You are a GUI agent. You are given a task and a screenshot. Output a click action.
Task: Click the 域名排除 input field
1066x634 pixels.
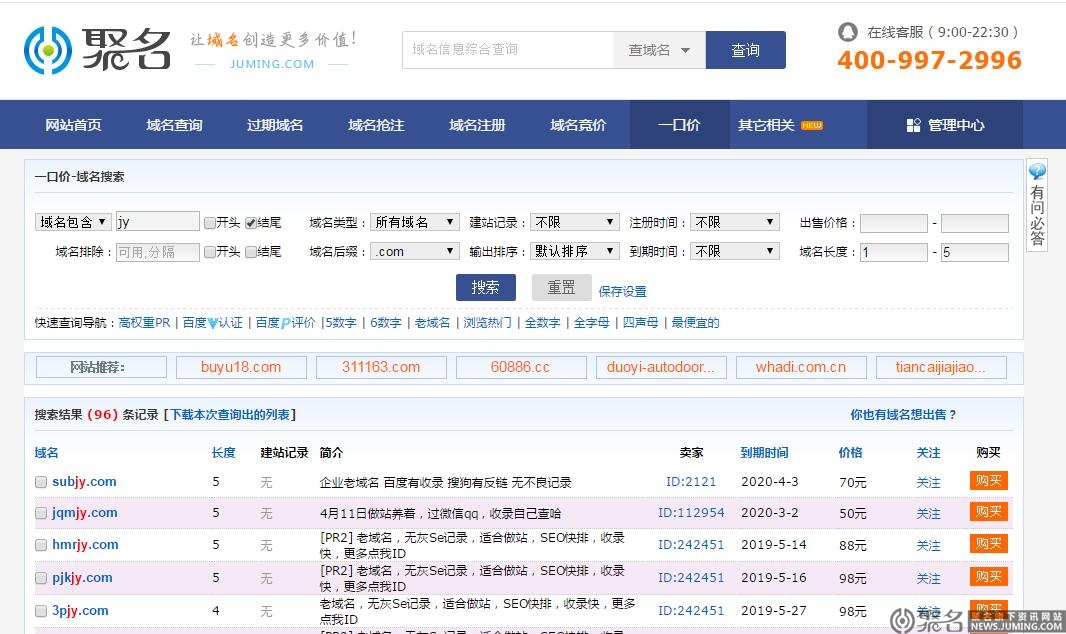(158, 252)
